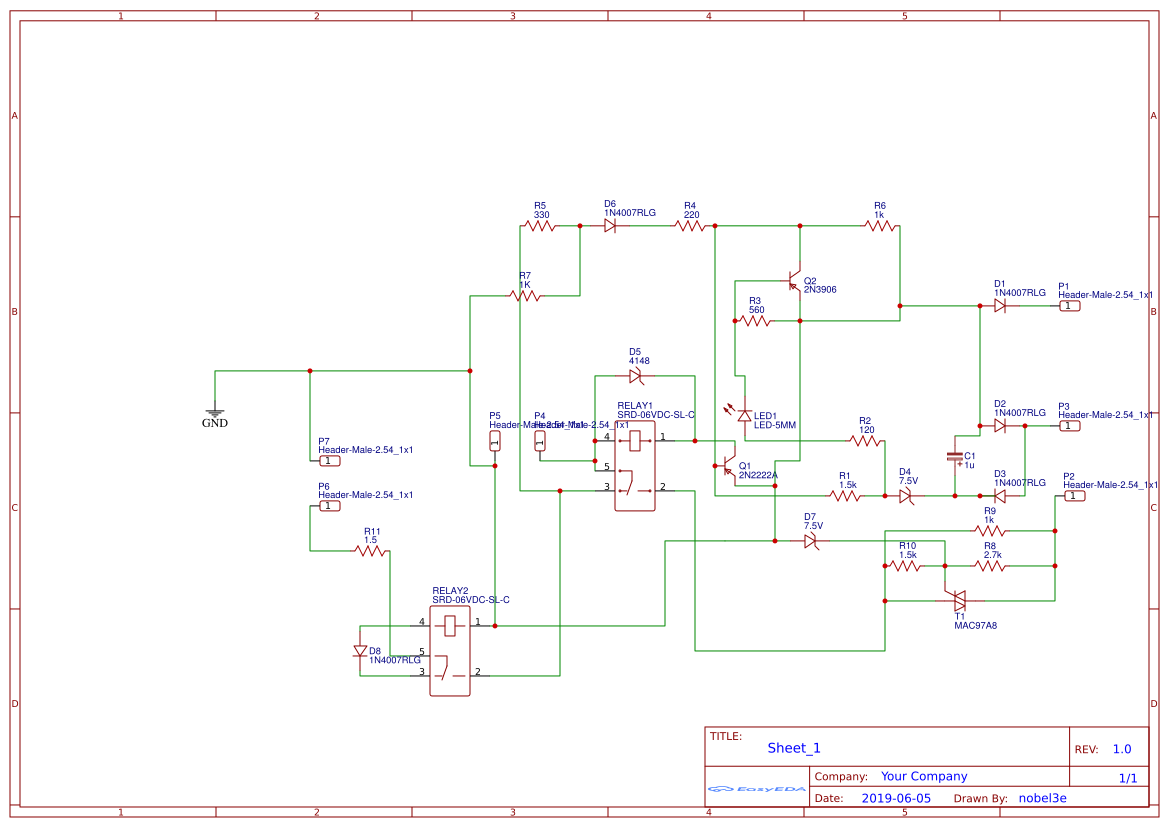Pick the R6 1k resistor symbol
Image resolution: width=1169 pixels, height=827 pixels.
pyautogui.click(x=880, y=225)
